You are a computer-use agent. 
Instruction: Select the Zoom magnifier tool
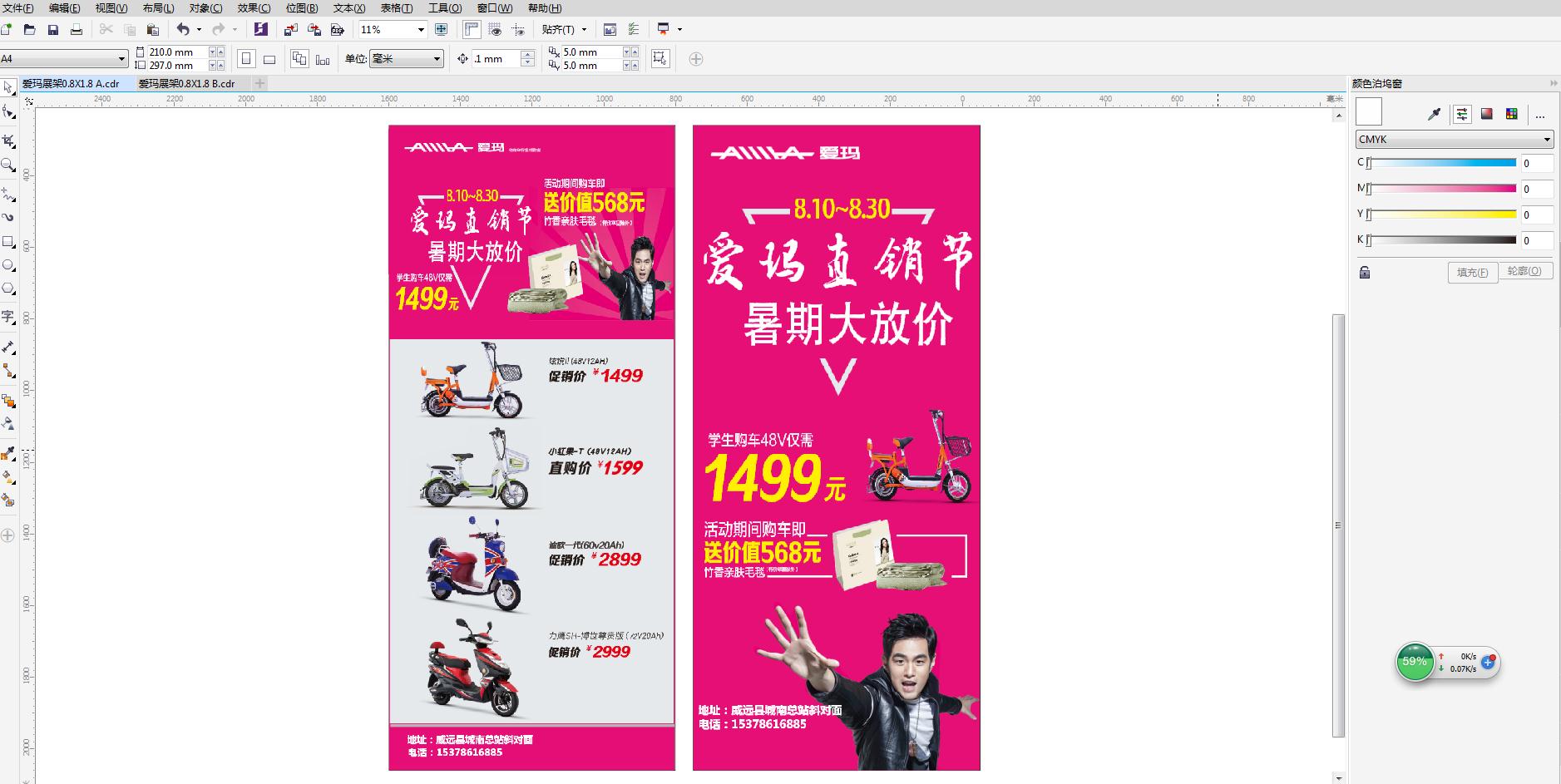click(8, 165)
